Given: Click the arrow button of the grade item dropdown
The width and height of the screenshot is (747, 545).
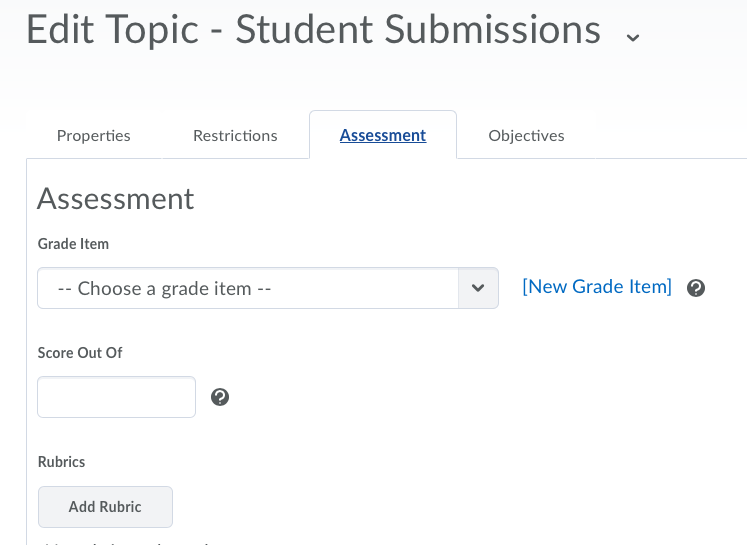Looking at the screenshot, I should (x=478, y=288).
